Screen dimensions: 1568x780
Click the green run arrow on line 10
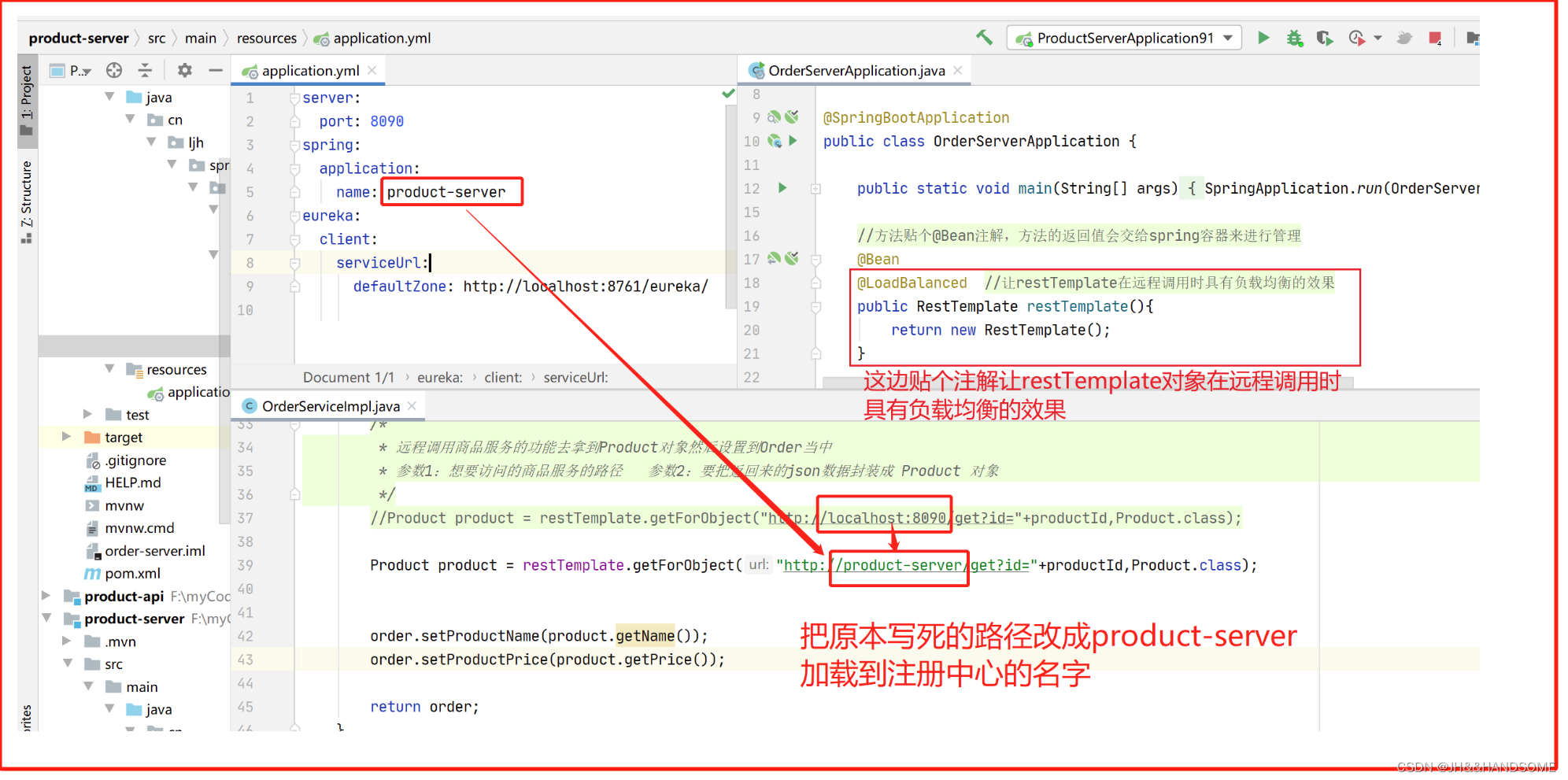[x=793, y=141]
